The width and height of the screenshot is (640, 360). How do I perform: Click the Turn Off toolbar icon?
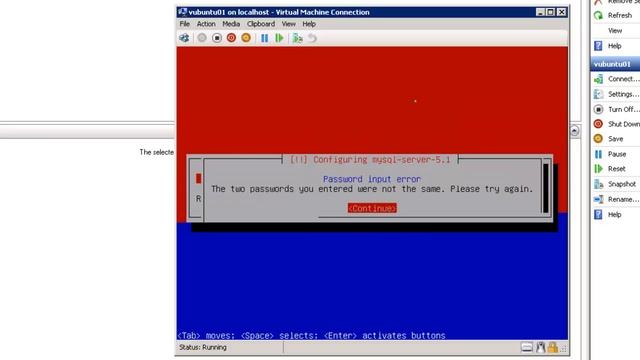coord(217,38)
